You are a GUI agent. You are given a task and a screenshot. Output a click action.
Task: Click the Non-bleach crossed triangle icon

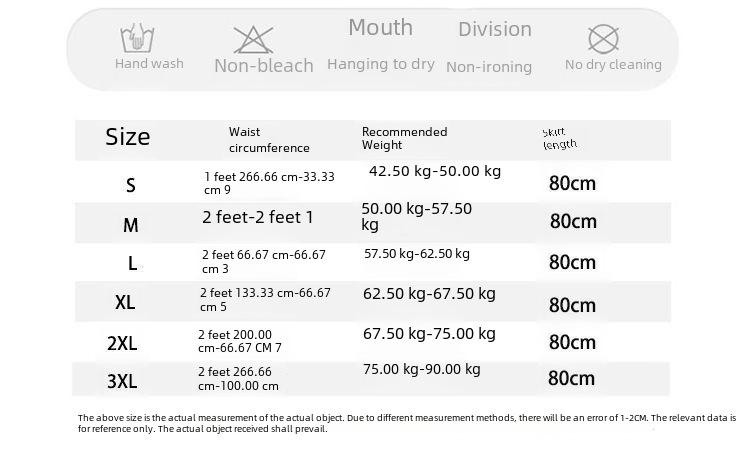(254, 40)
